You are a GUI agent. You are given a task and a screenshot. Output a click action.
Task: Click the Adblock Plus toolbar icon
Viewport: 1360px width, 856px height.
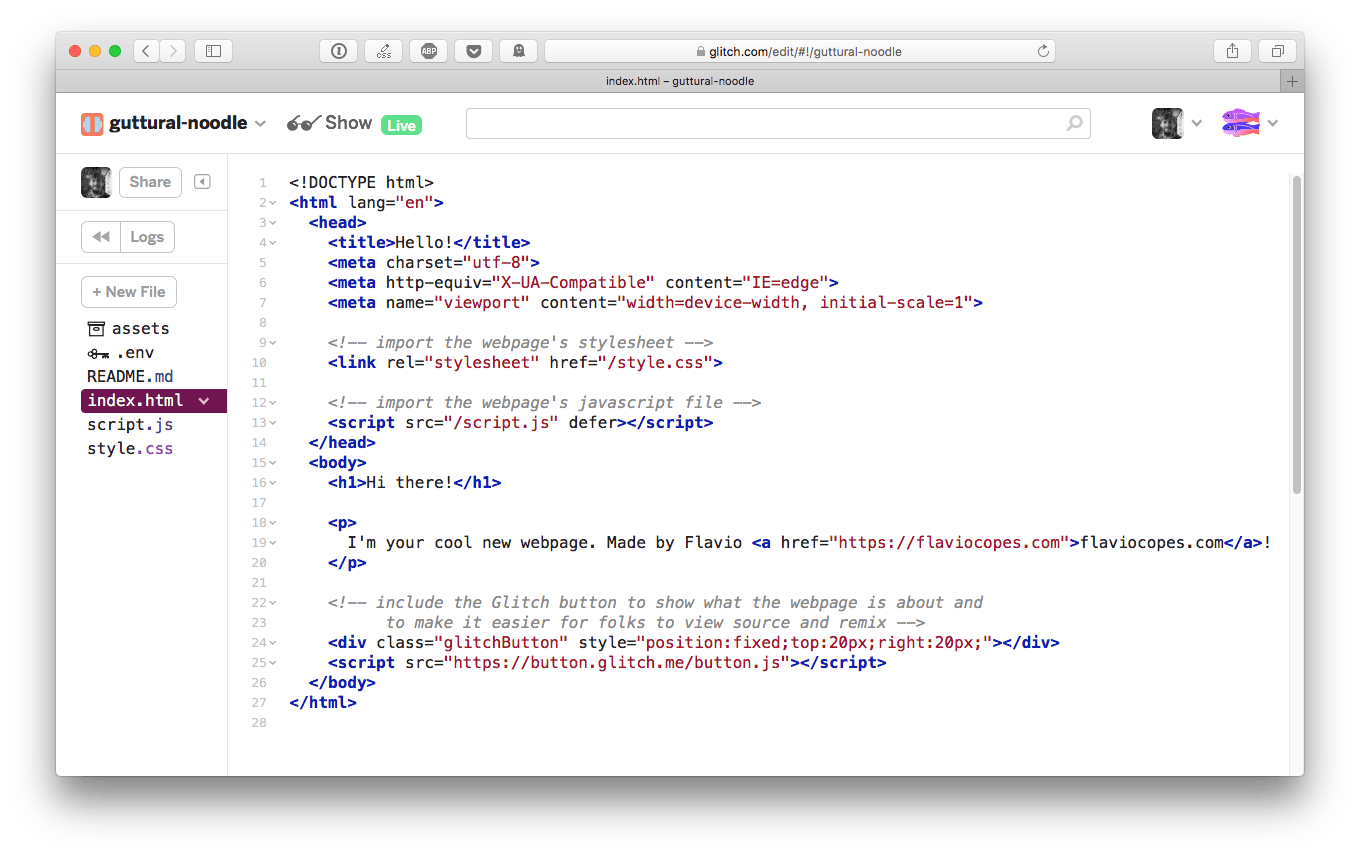point(429,51)
